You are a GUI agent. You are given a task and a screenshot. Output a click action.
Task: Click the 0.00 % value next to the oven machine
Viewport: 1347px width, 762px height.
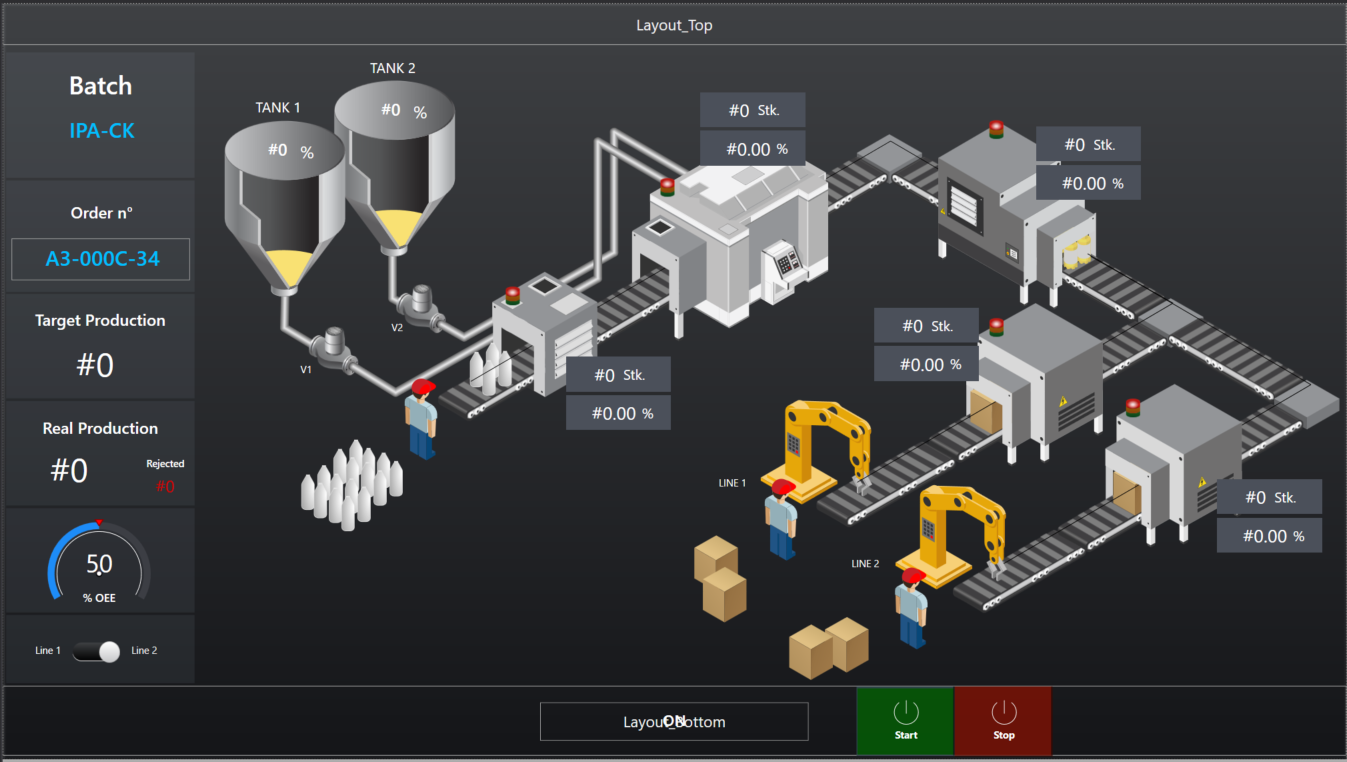pos(1088,183)
